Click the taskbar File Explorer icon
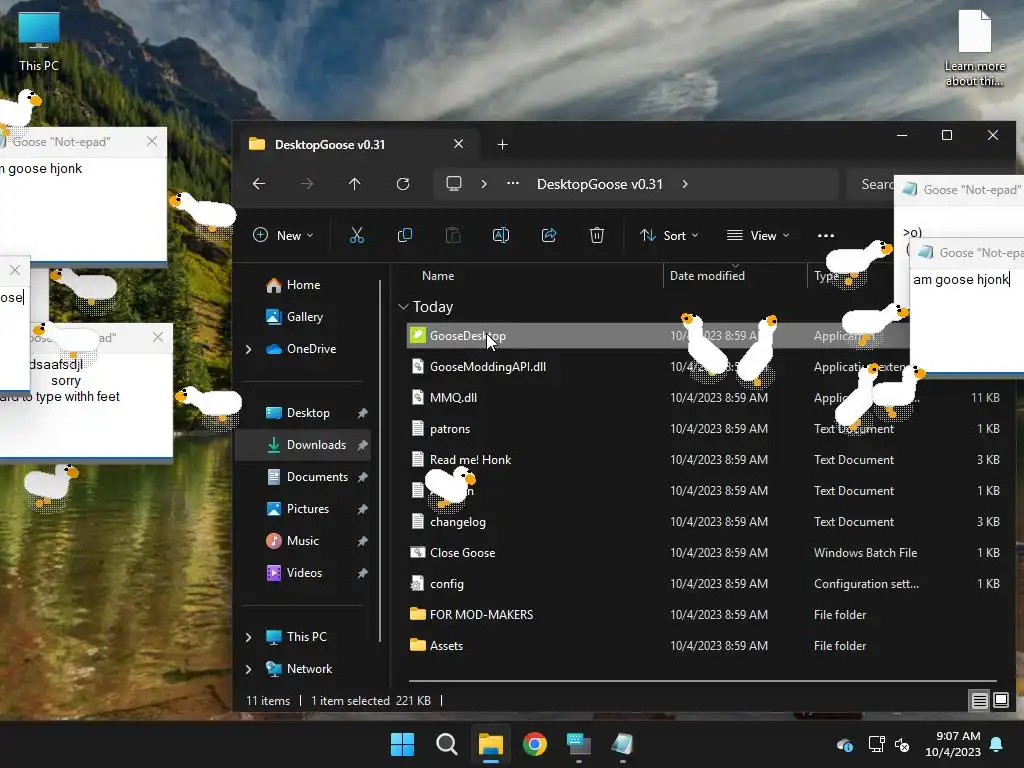The width and height of the screenshot is (1024, 768). point(490,744)
